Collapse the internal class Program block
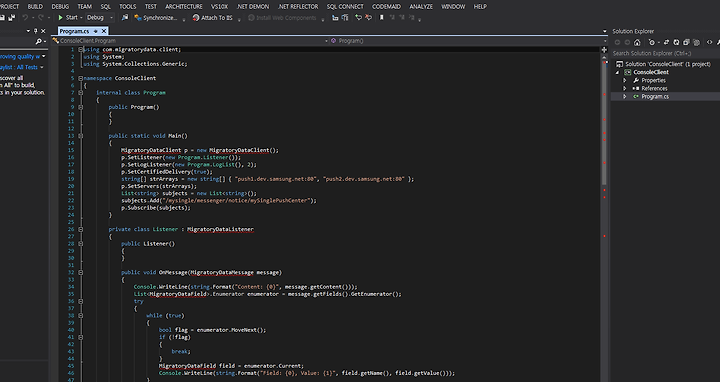This screenshot has height=382, width=720. (x=81, y=93)
